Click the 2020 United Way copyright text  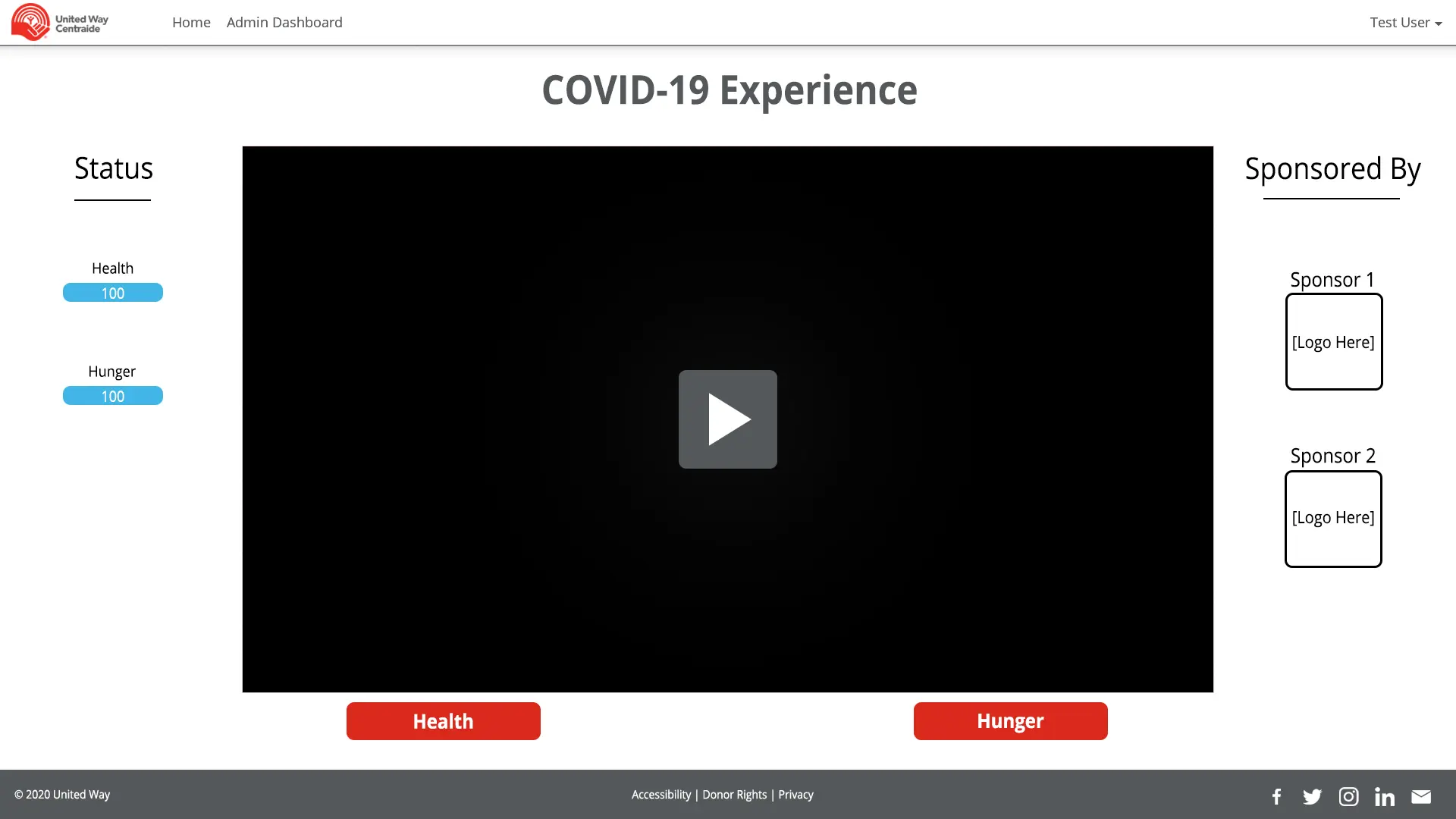coord(62,794)
